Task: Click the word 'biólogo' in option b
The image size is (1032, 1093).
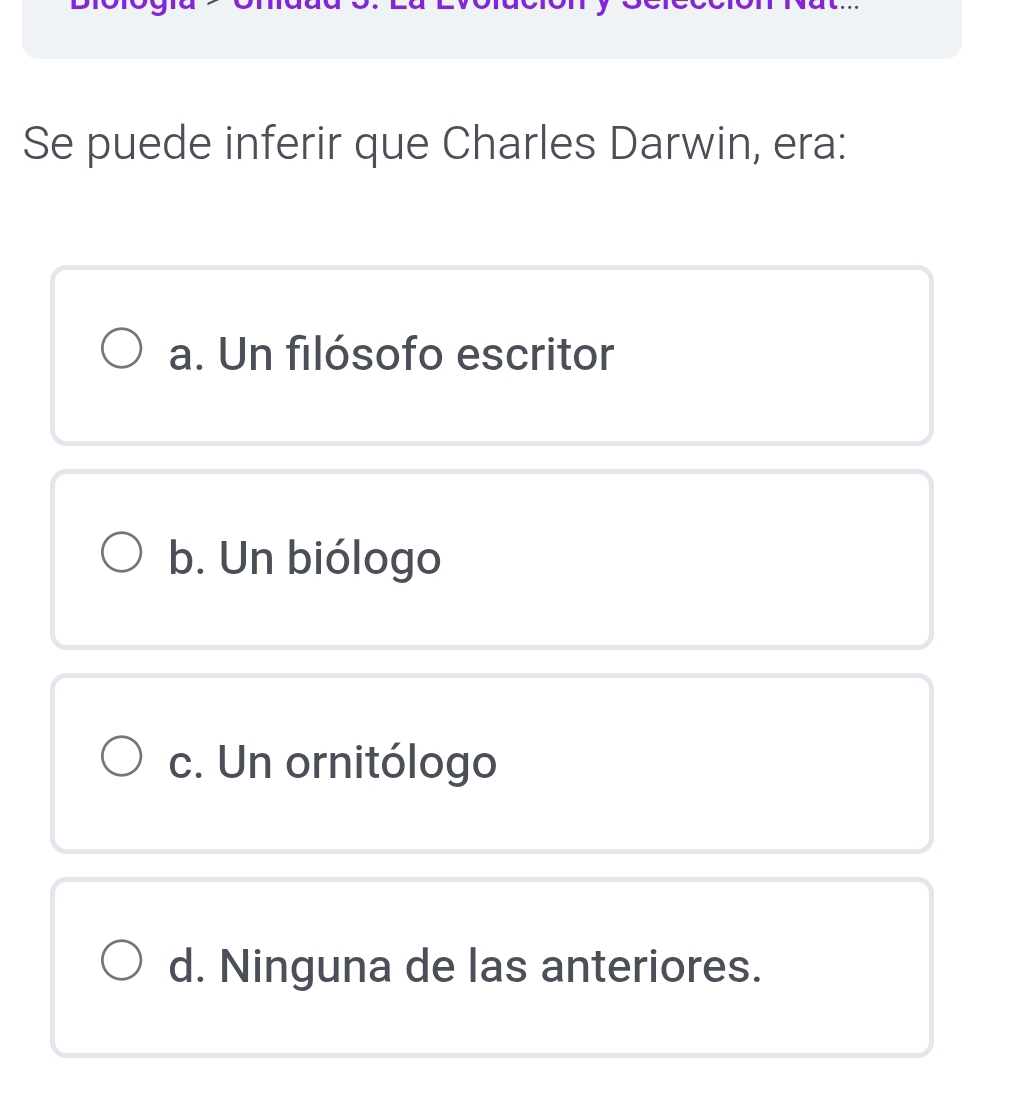Action: (x=364, y=558)
